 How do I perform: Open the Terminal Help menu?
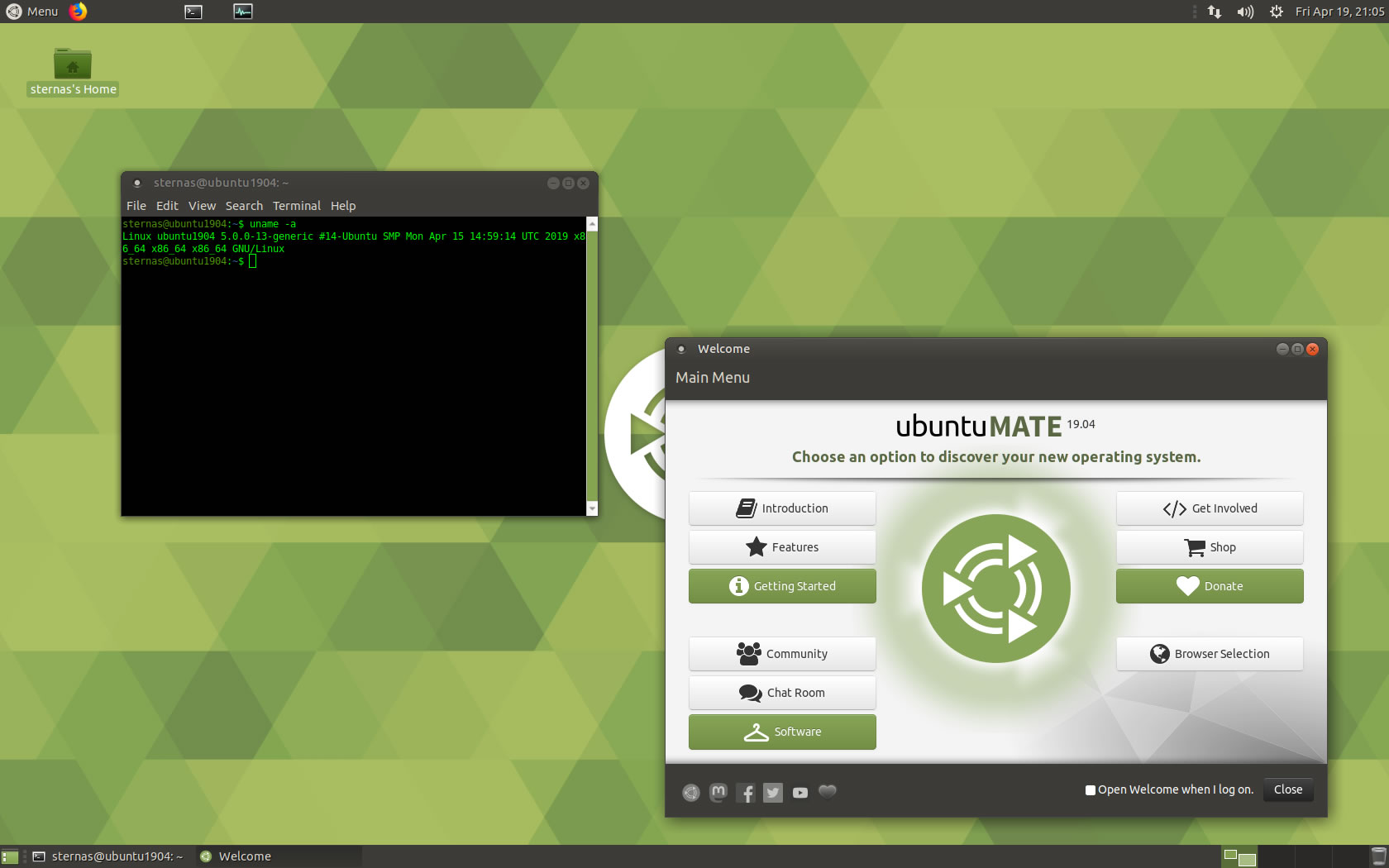(x=343, y=206)
